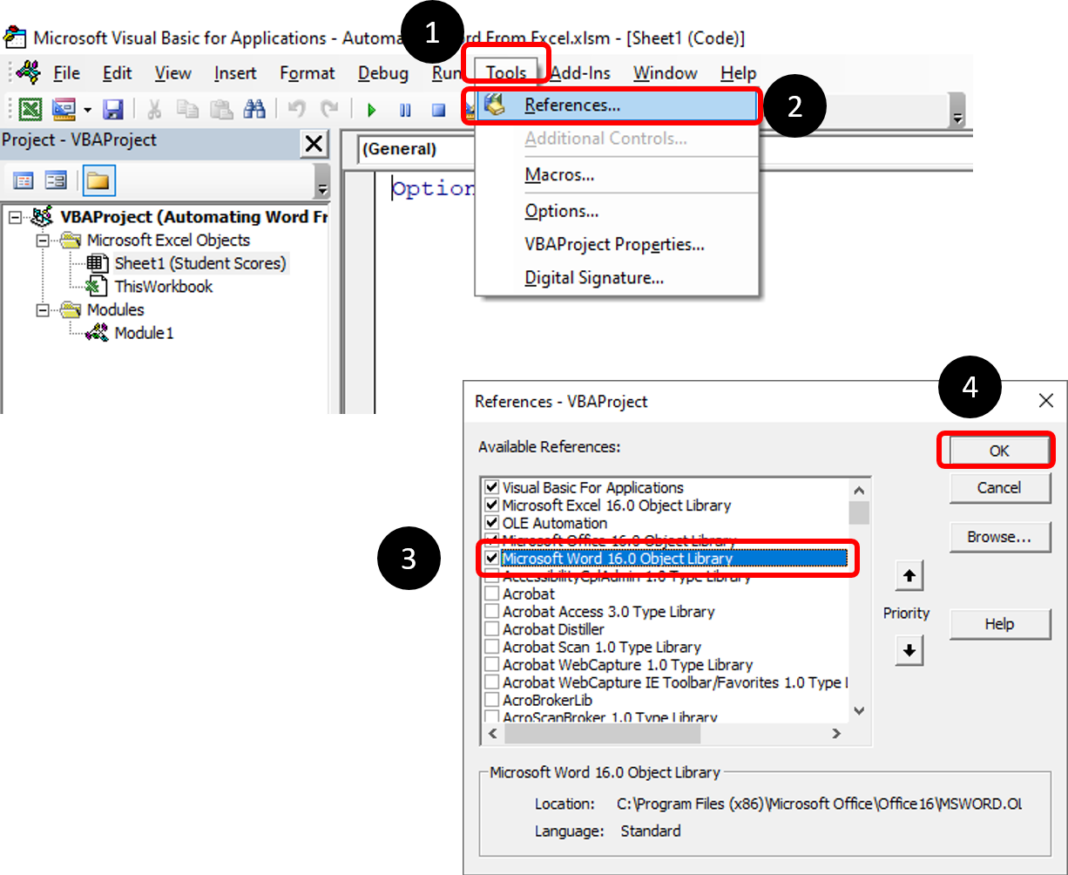The height and width of the screenshot is (875, 1068).
Task: Move reference down with Priority arrow
Action: tap(909, 651)
